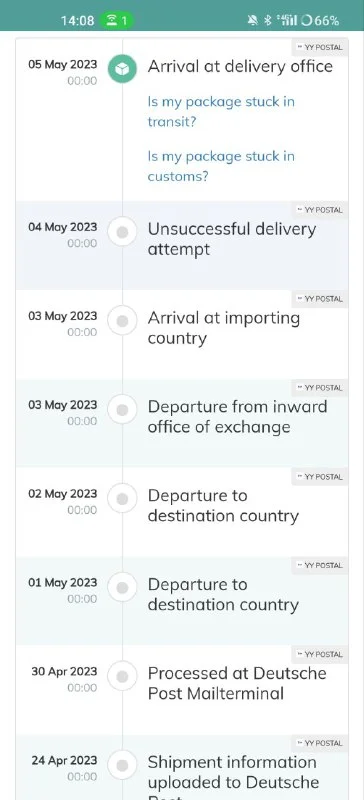Screen dimensions: 364x800
Task: Select the Unsuccessful delivery attempt timeline dot
Action: (122, 232)
